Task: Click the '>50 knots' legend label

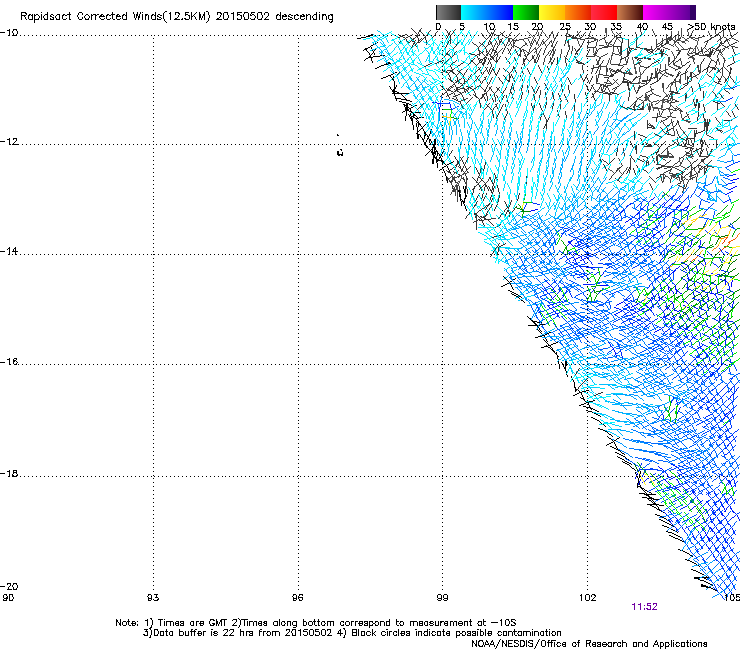Action: pos(711,27)
